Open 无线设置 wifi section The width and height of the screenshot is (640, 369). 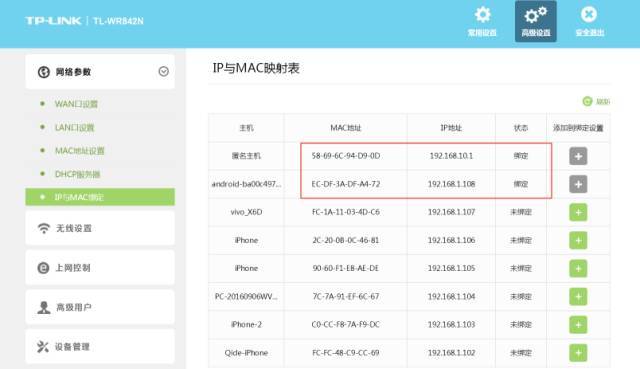pos(100,228)
